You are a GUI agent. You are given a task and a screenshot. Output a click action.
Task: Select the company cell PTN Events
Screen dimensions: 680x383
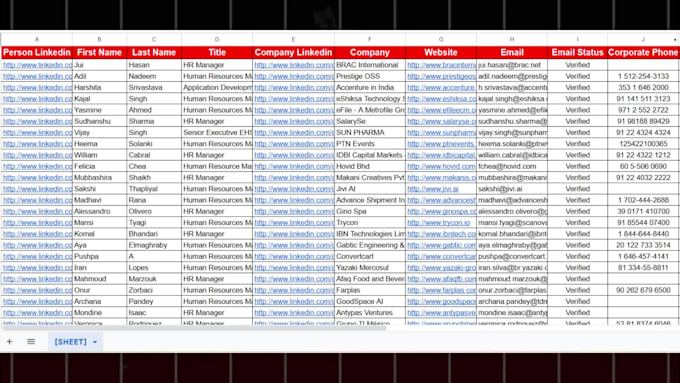tap(369, 144)
